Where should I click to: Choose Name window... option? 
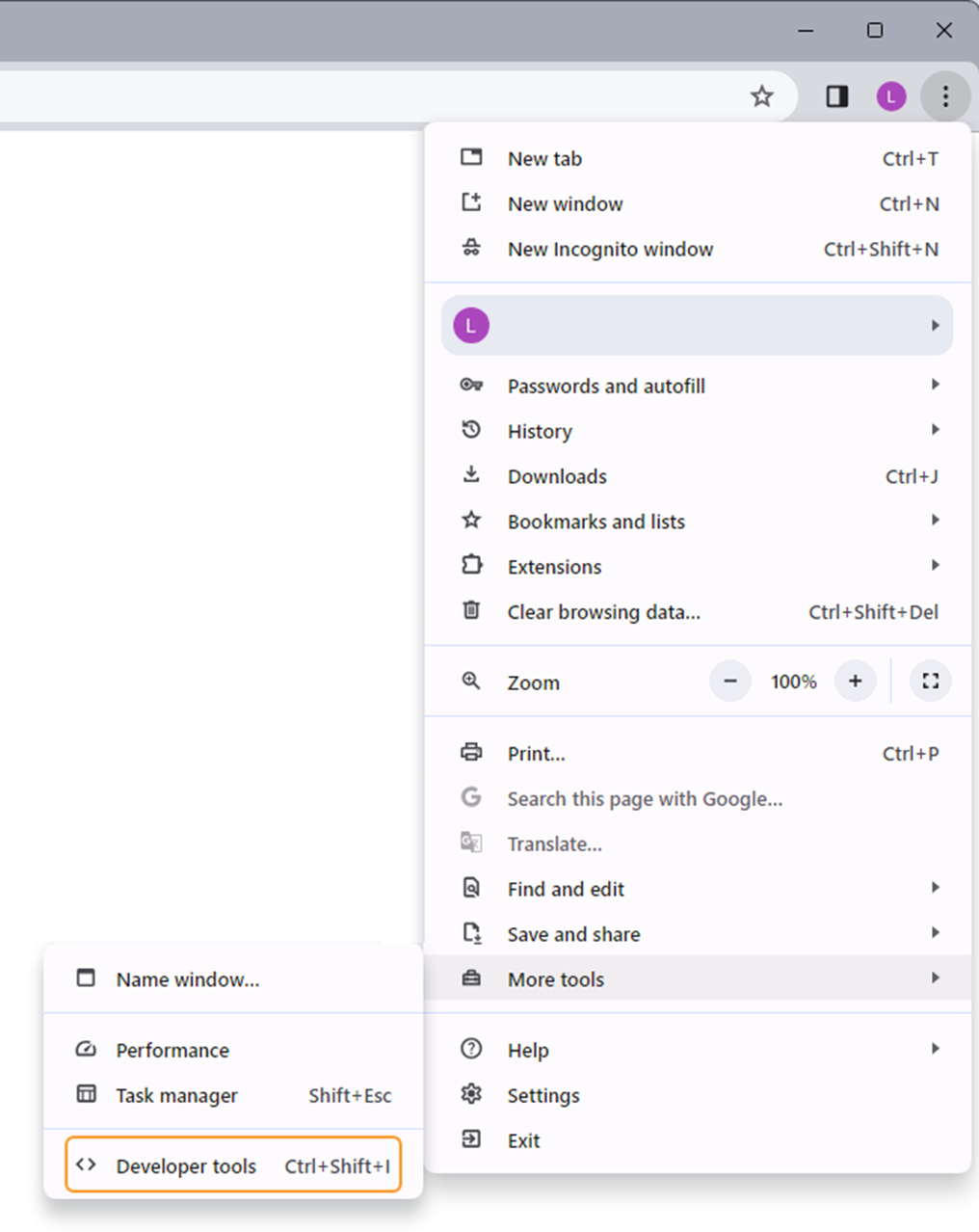(188, 979)
